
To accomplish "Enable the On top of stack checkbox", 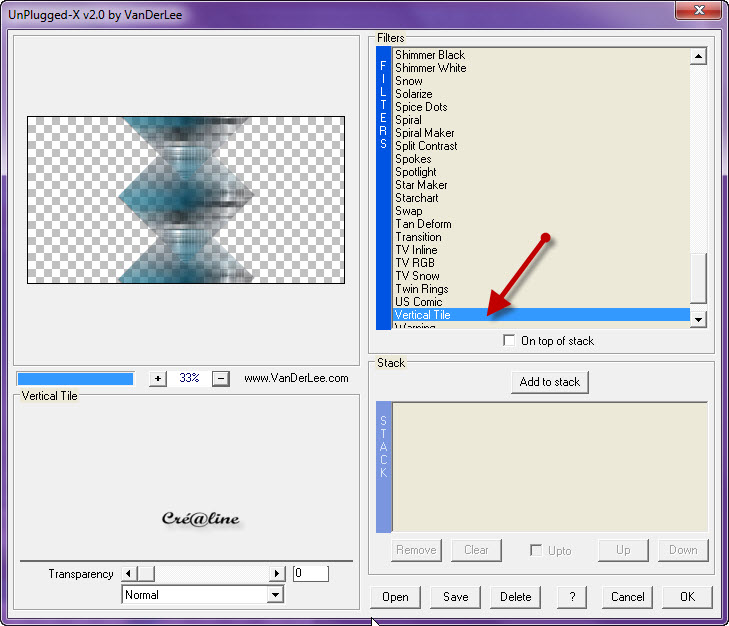I will [x=510, y=341].
